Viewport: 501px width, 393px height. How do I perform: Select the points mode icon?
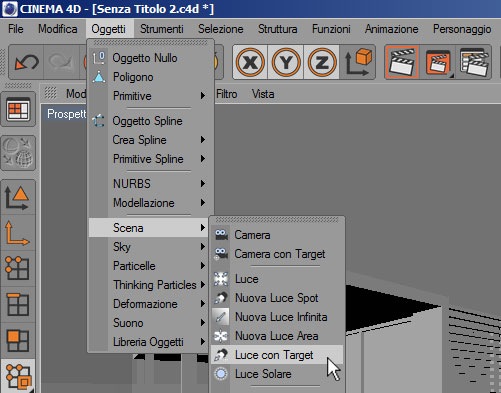pos(18,269)
